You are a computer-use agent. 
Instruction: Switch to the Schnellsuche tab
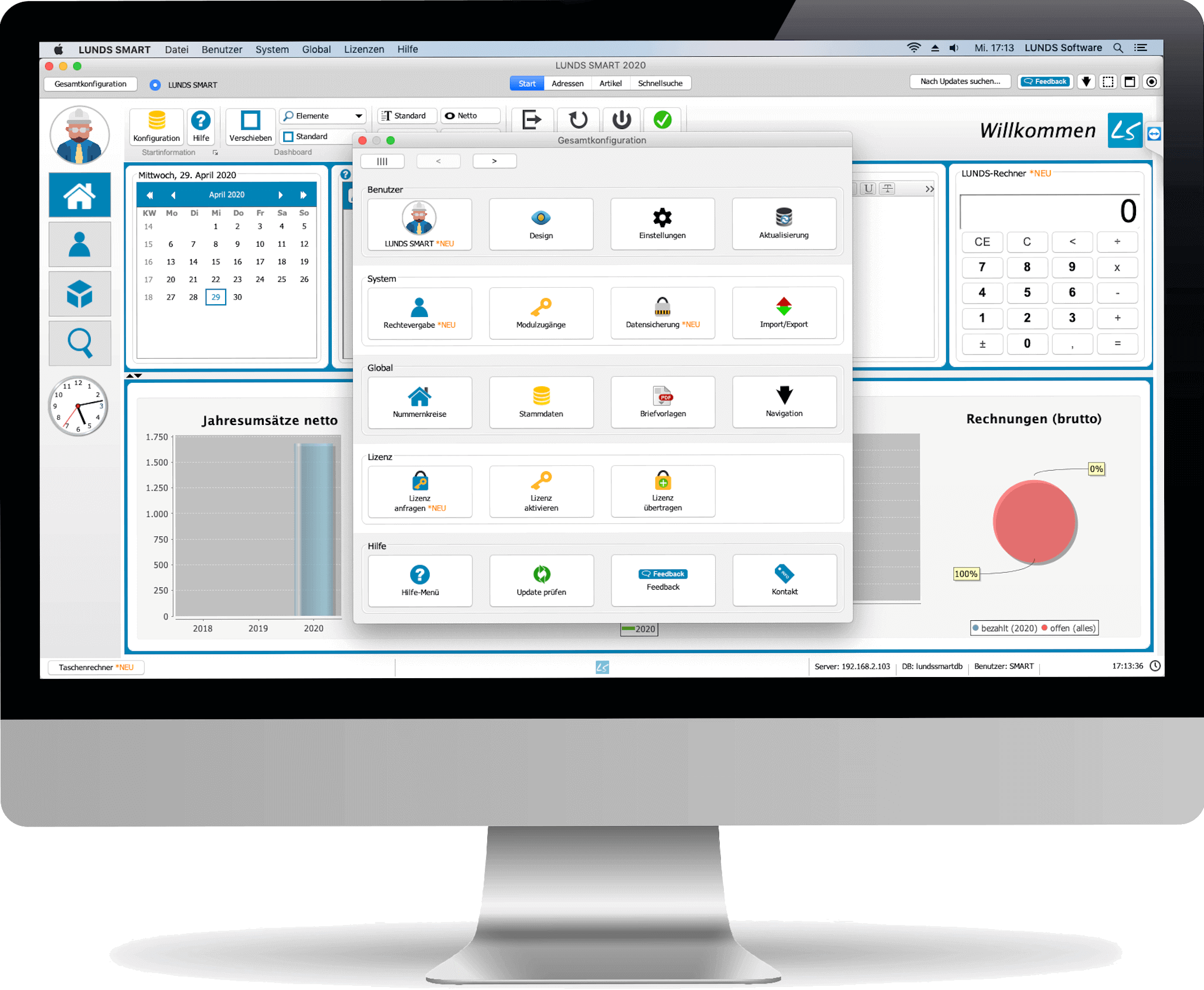pyautogui.click(x=660, y=84)
